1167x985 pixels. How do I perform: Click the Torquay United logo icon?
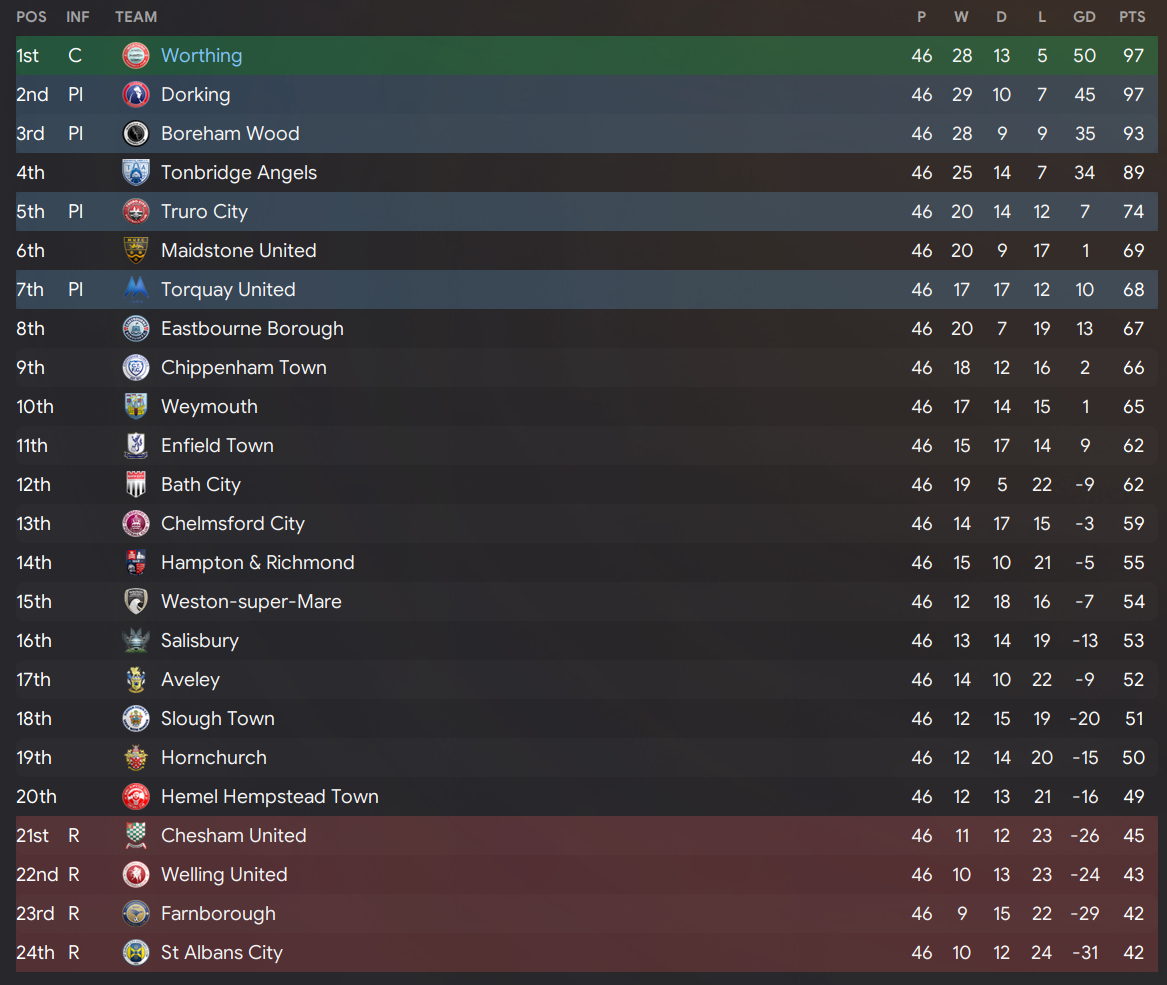[x=135, y=290]
